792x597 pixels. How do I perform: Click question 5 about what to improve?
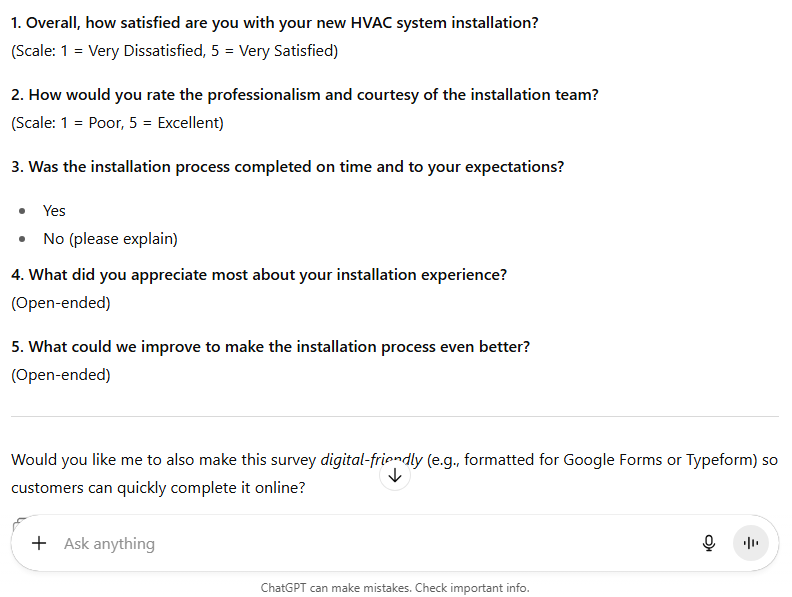270,347
